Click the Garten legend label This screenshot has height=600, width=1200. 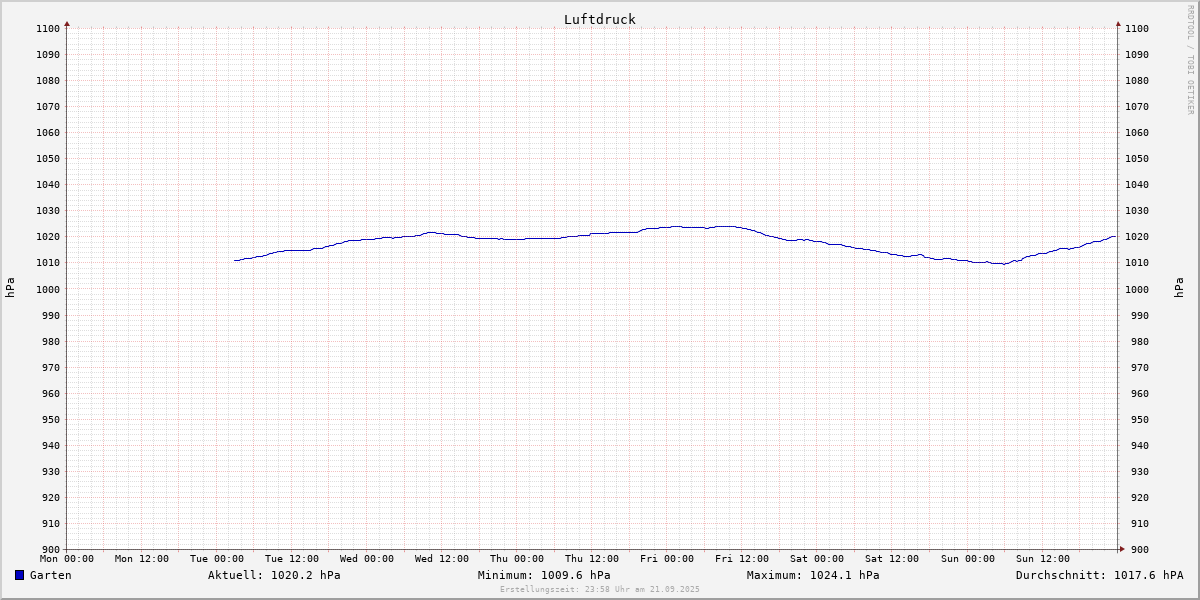coord(50,575)
